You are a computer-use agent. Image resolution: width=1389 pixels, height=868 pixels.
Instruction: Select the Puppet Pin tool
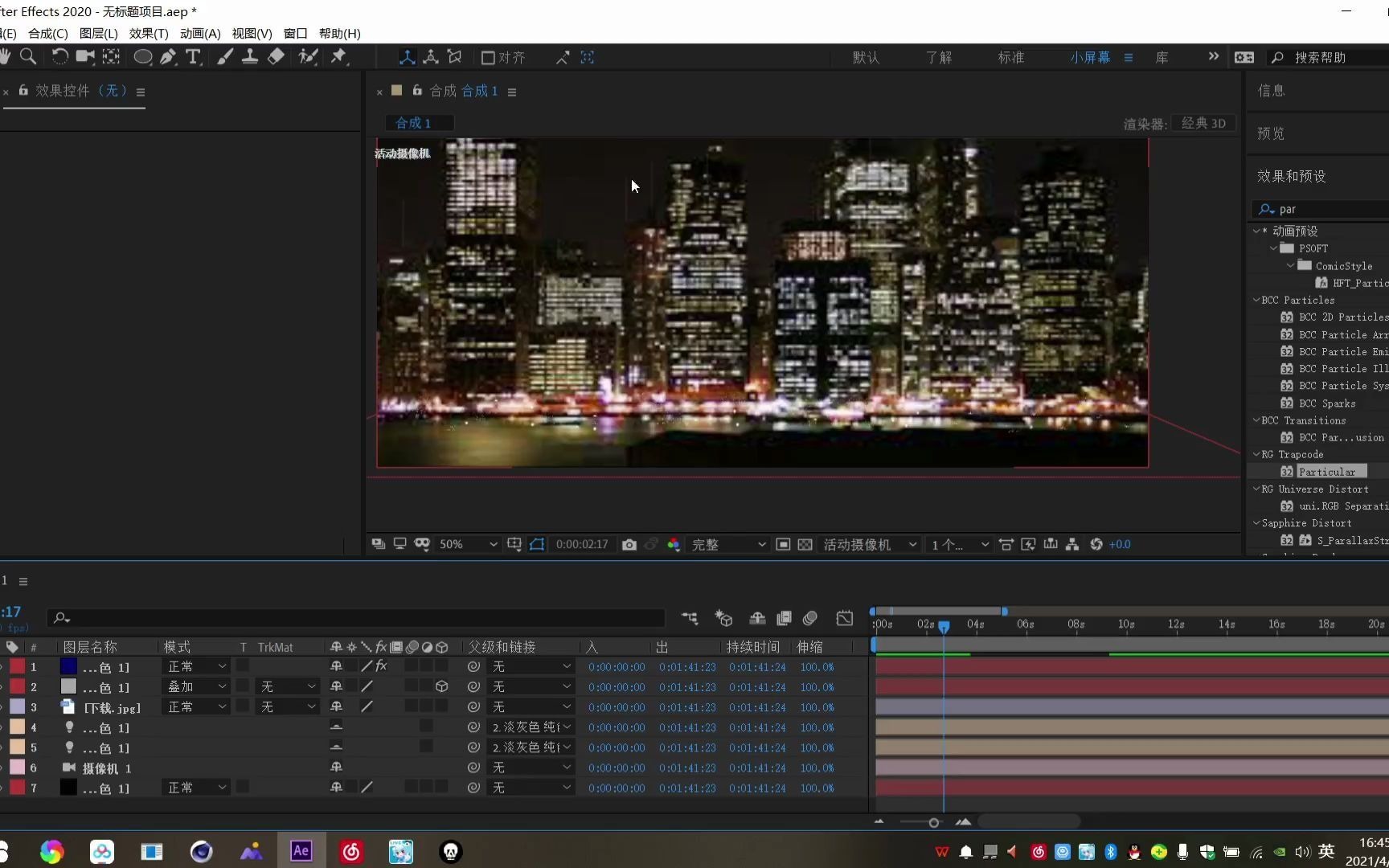[338, 57]
